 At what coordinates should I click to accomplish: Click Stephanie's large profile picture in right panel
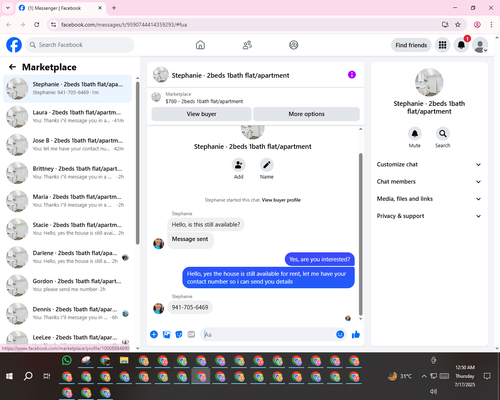click(429, 82)
